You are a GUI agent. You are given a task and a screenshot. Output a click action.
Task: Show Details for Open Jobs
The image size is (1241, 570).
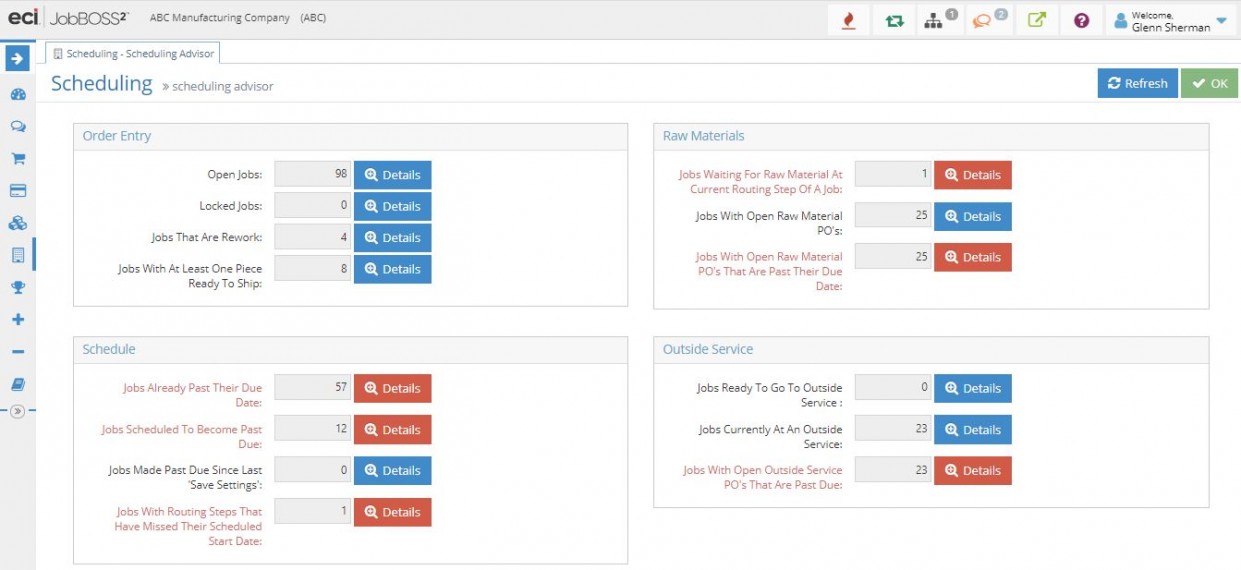pos(392,174)
